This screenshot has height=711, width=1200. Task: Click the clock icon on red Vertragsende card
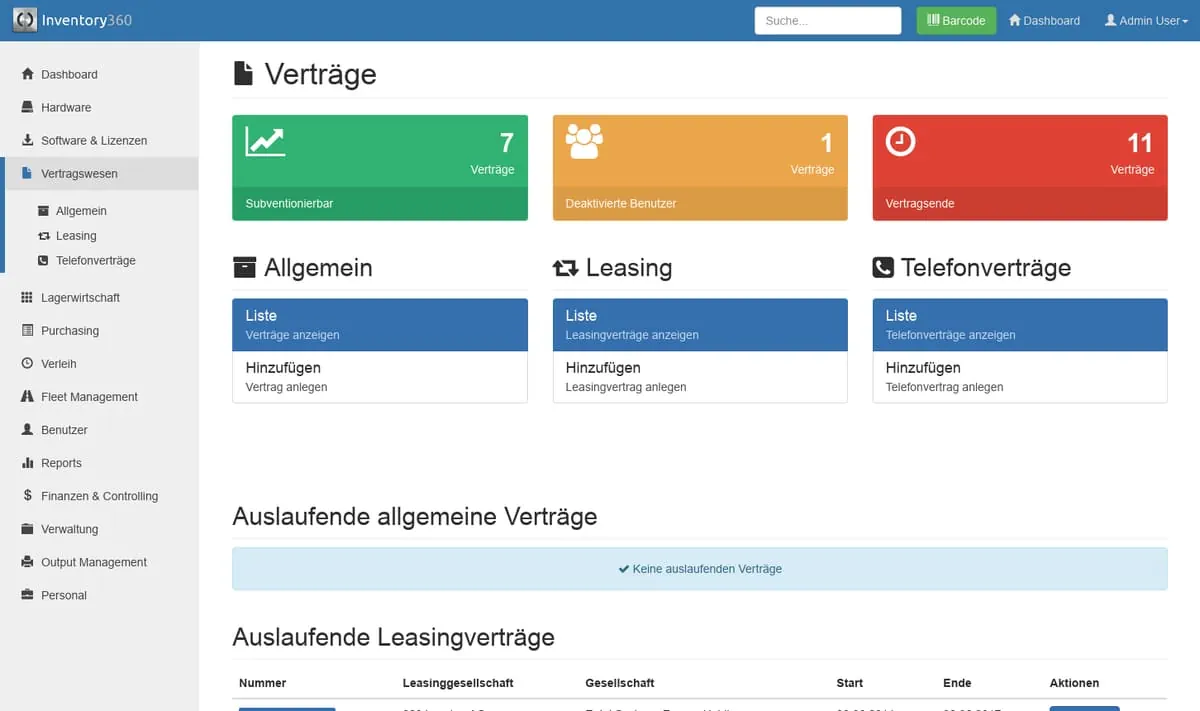[900, 142]
